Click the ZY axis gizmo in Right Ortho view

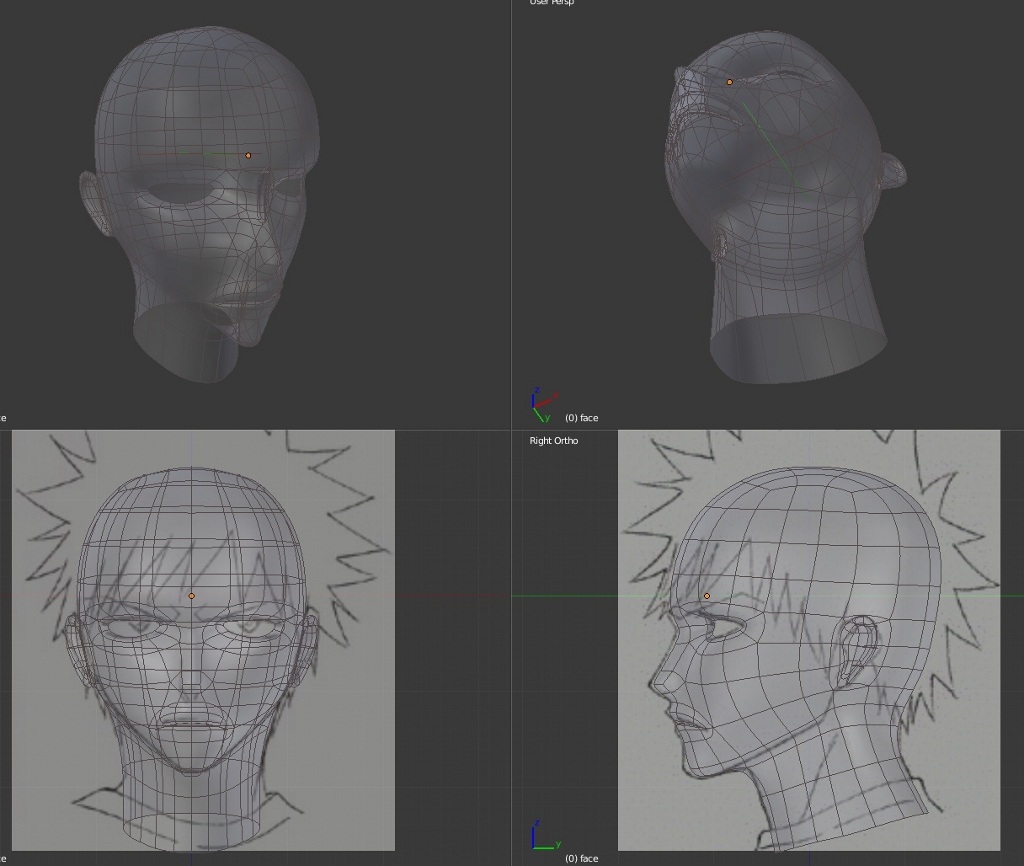pyautogui.click(x=546, y=835)
